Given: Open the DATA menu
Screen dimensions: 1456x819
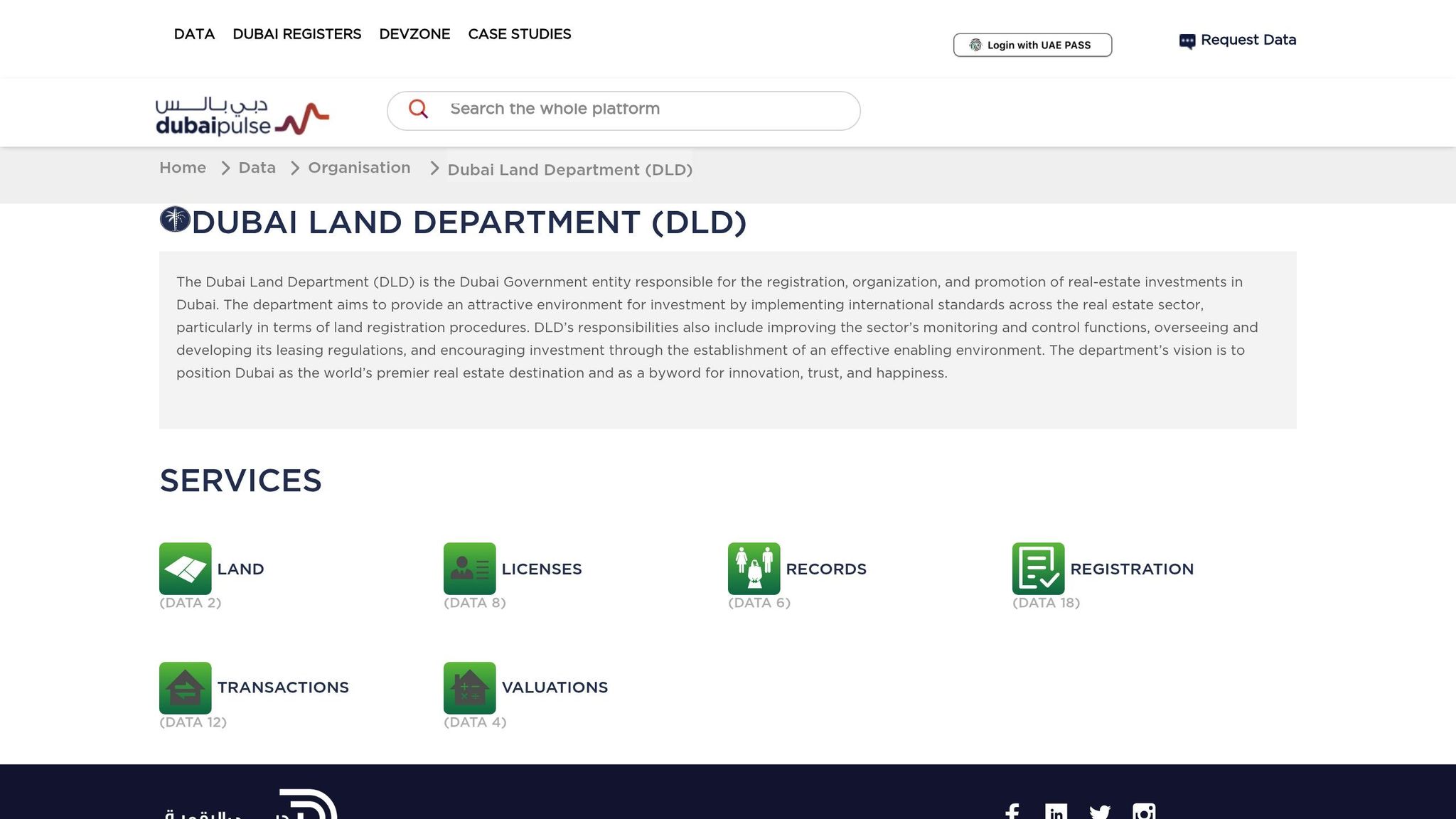Looking at the screenshot, I should [x=194, y=34].
